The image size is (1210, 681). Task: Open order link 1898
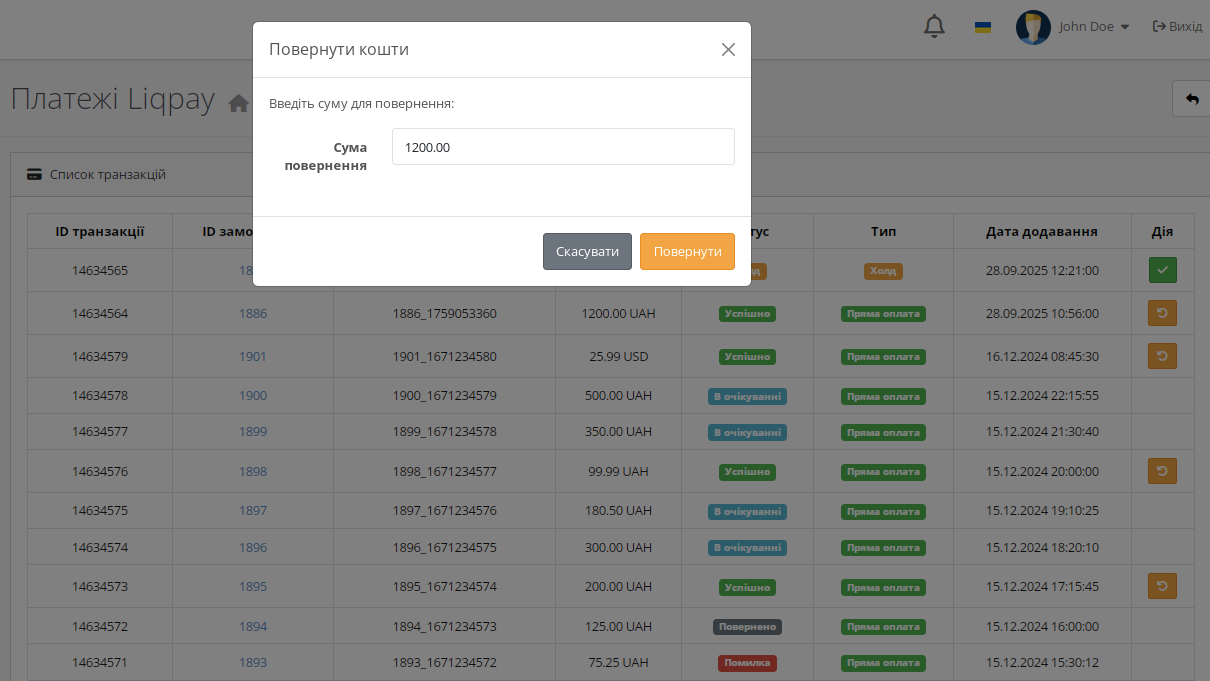(253, 471)
